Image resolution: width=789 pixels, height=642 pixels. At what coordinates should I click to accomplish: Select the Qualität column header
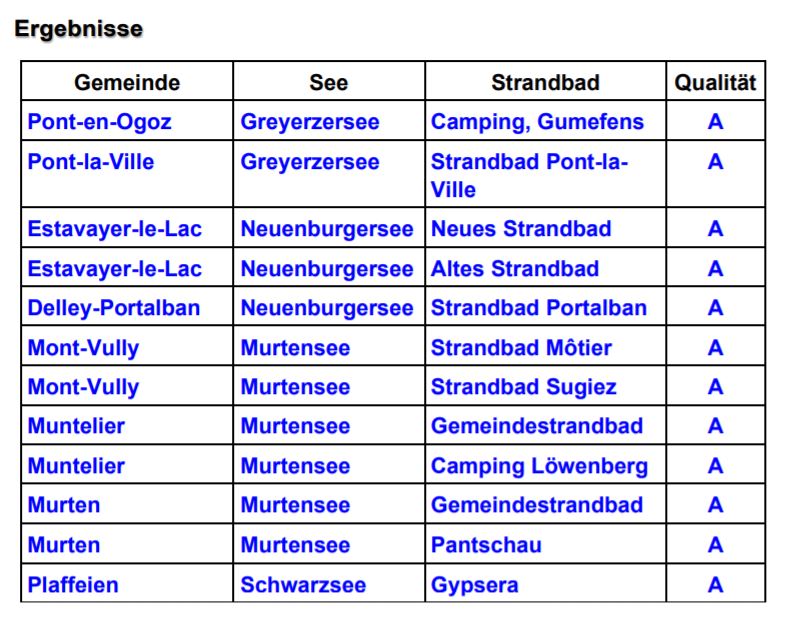coord(715,83)
